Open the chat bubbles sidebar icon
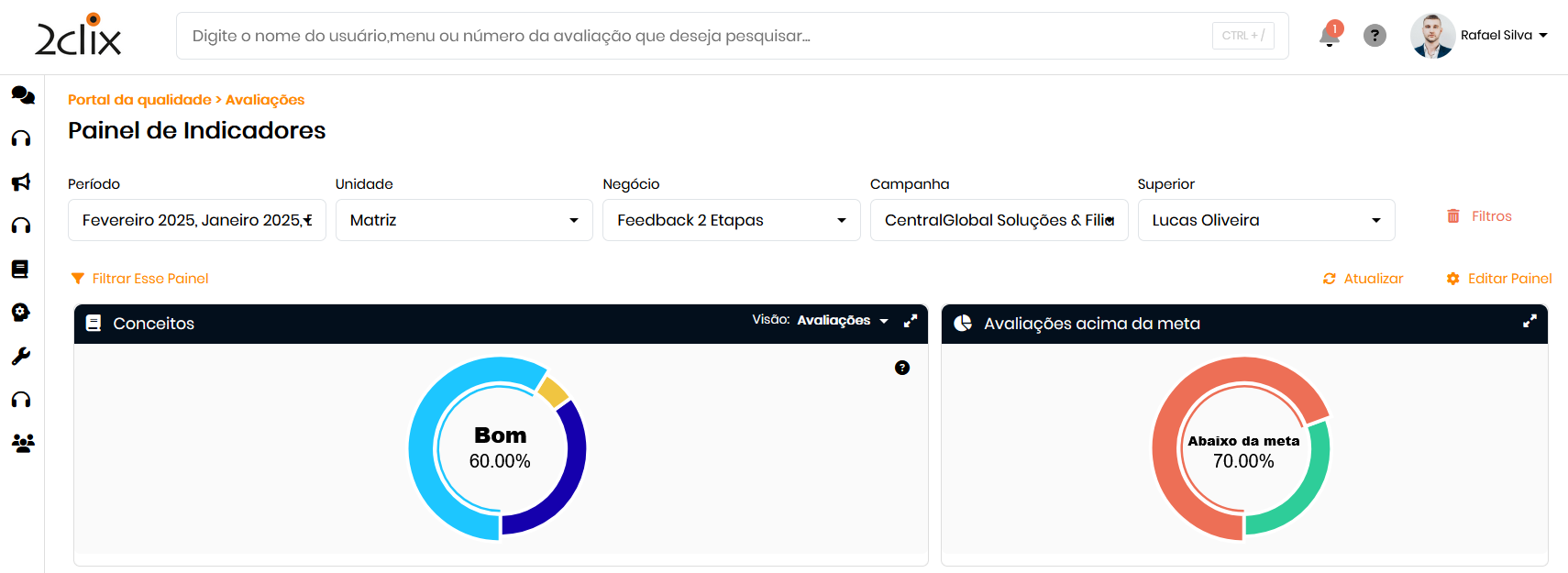1568x573 pixels. coord(22,95)
